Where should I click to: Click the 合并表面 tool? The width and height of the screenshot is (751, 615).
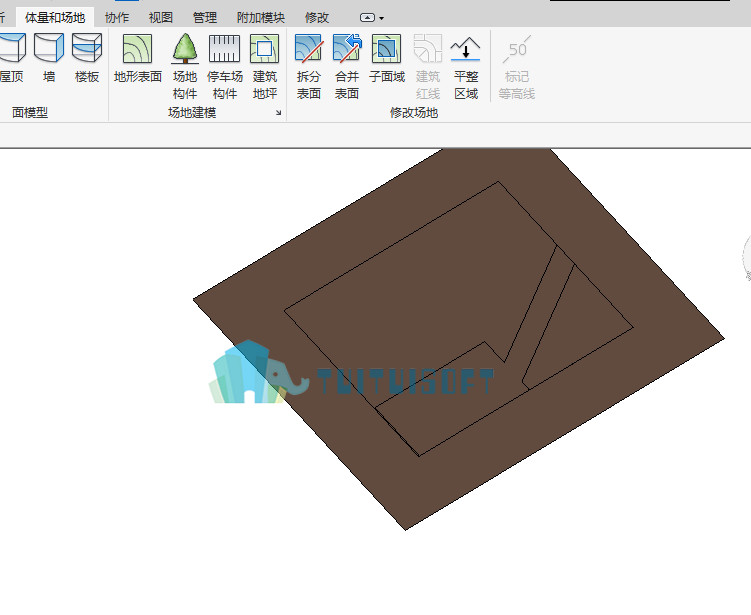point(347,66)
